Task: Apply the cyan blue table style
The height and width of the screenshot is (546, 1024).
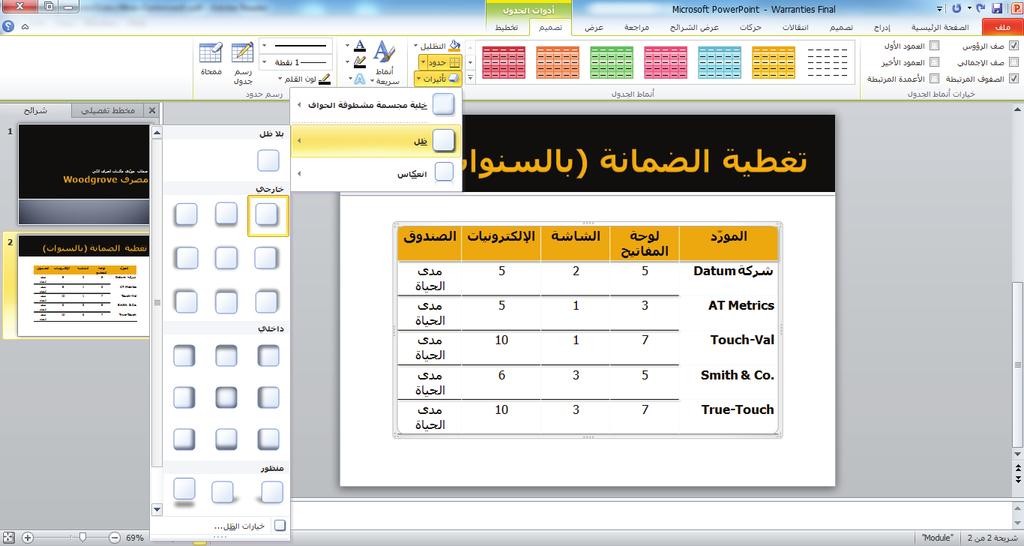Action: pos(719,63)
